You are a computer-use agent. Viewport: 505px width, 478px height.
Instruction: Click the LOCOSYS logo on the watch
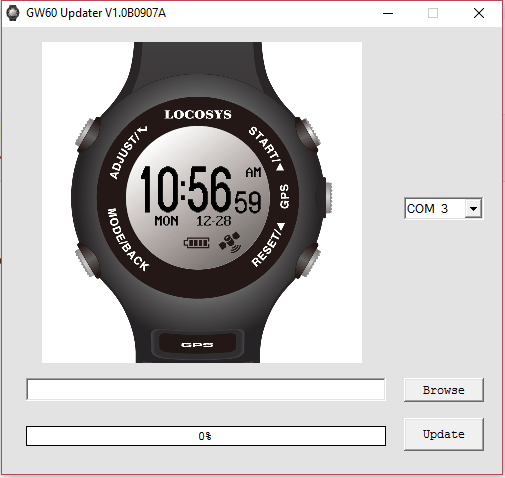coord(198,115)
